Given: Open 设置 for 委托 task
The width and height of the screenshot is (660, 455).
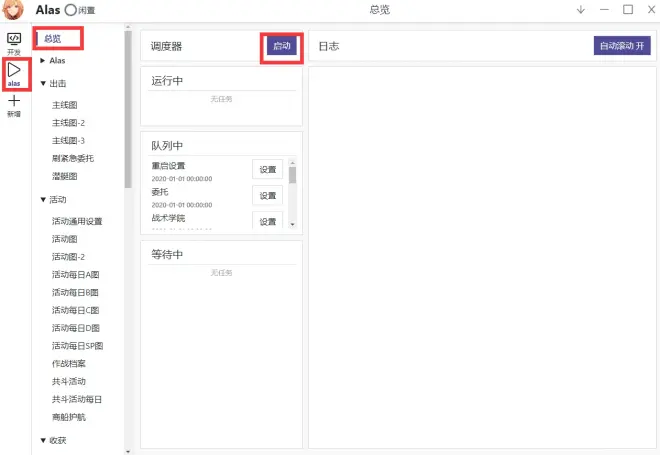Looking at the screenshot, I should click(268, 196).
